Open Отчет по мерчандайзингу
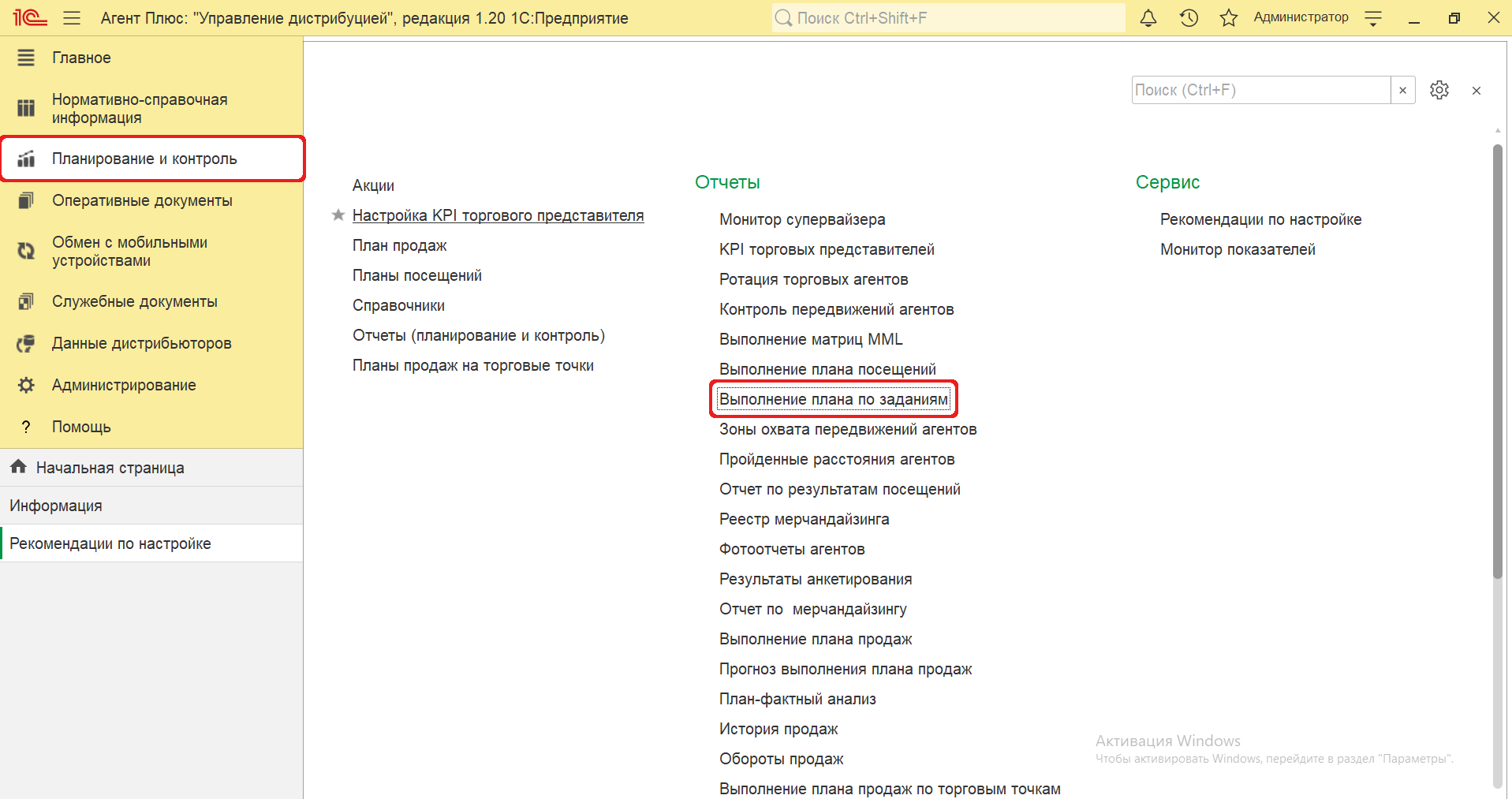This screenshot has width=1512, height=799. coord(813,609)
